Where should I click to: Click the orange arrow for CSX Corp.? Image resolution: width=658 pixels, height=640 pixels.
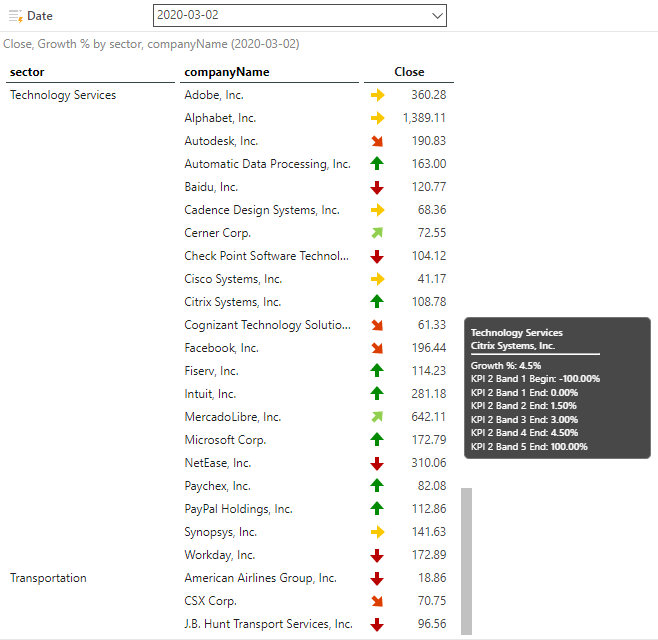(377, 601)
